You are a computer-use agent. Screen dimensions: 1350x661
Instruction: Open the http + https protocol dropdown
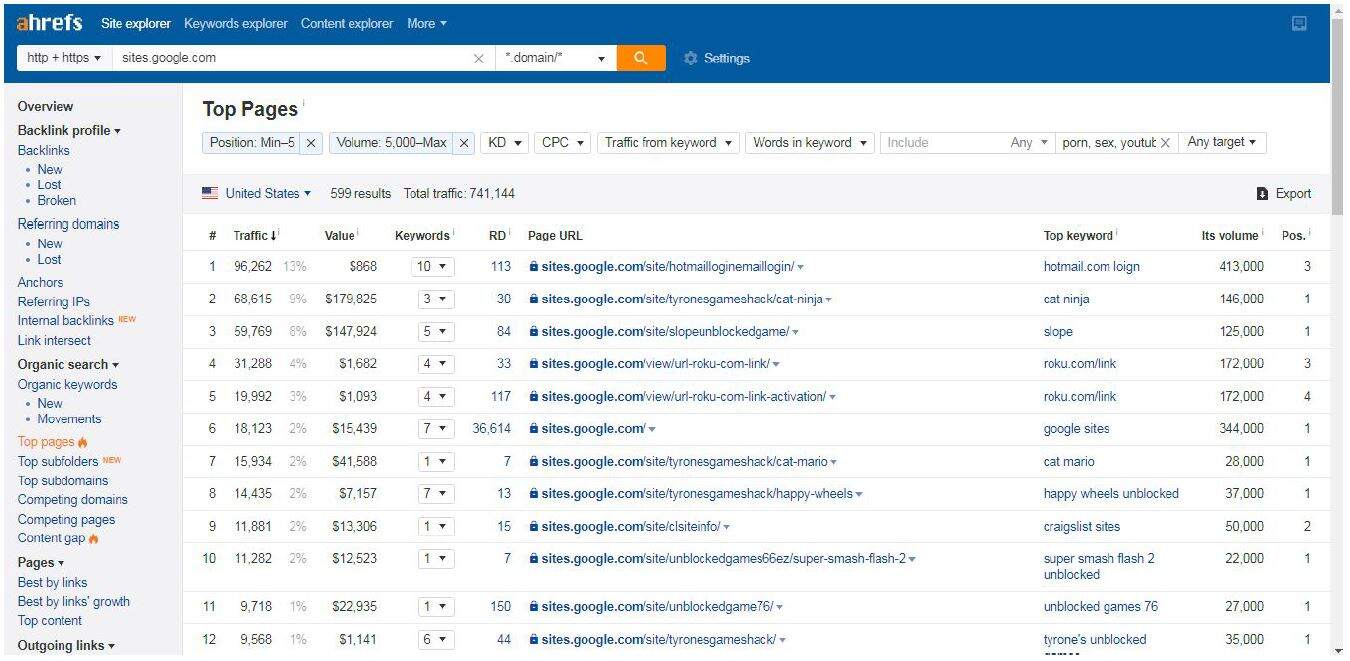[x=64, y=58]
